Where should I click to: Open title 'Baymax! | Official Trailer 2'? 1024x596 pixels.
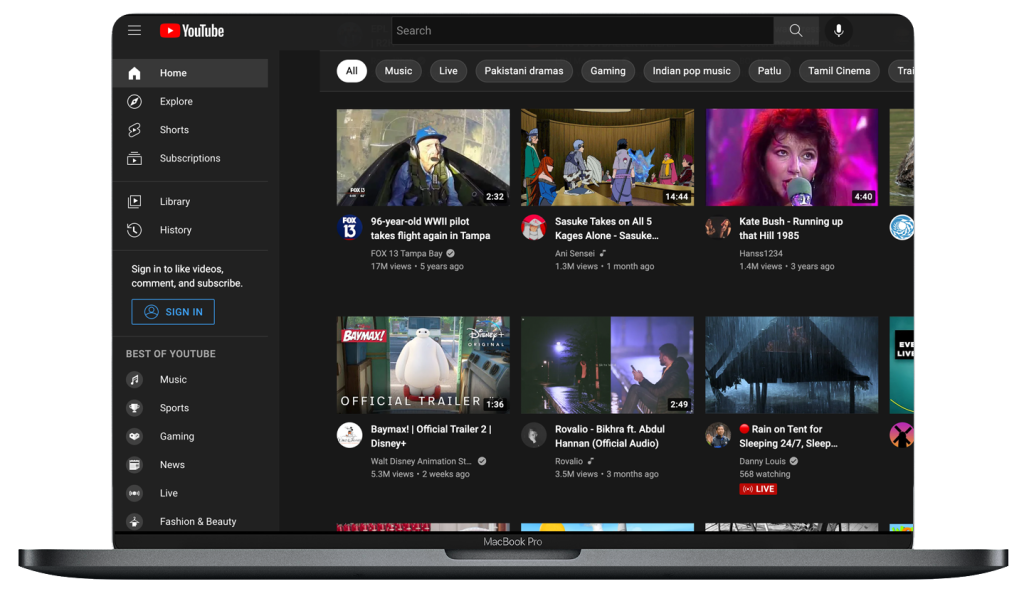pos(431,436)
